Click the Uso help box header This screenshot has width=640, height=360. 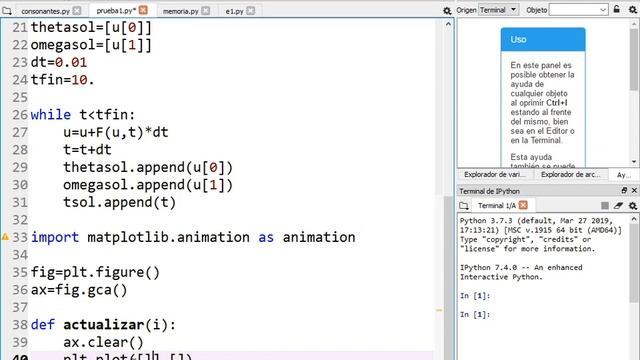pyautogui.click(x=543, y=40)
